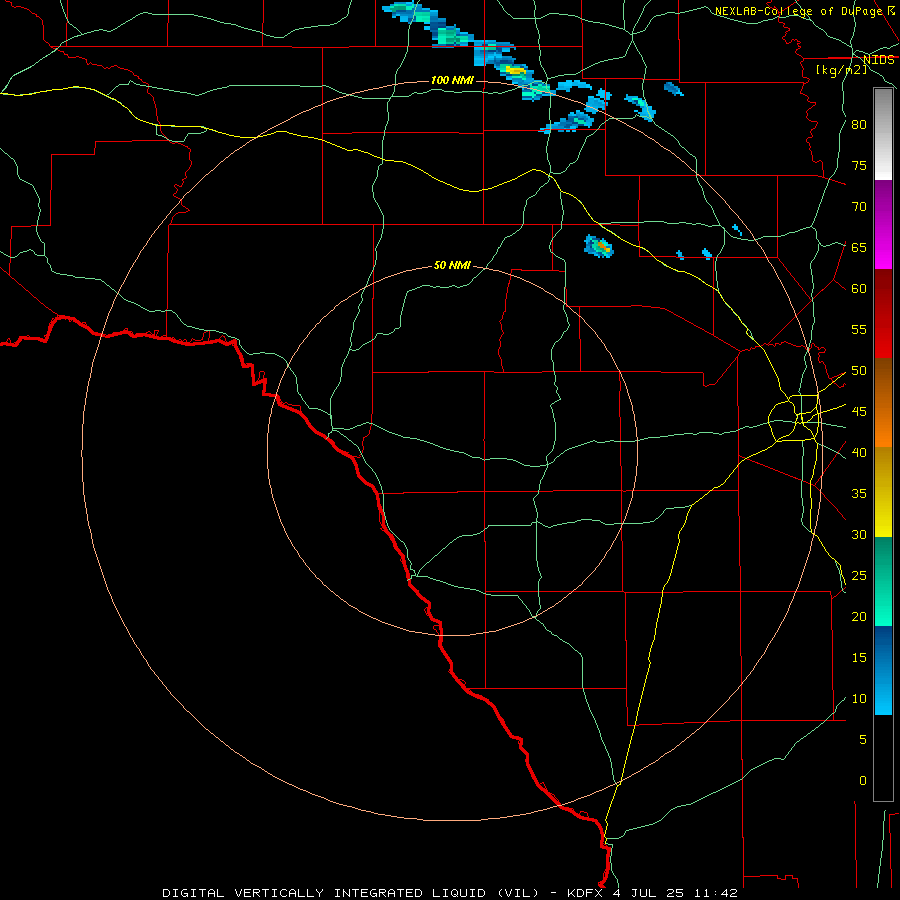This screenshot has height=900, width=900.
Task: Select the scale value "15"
Action: [859, 658]
